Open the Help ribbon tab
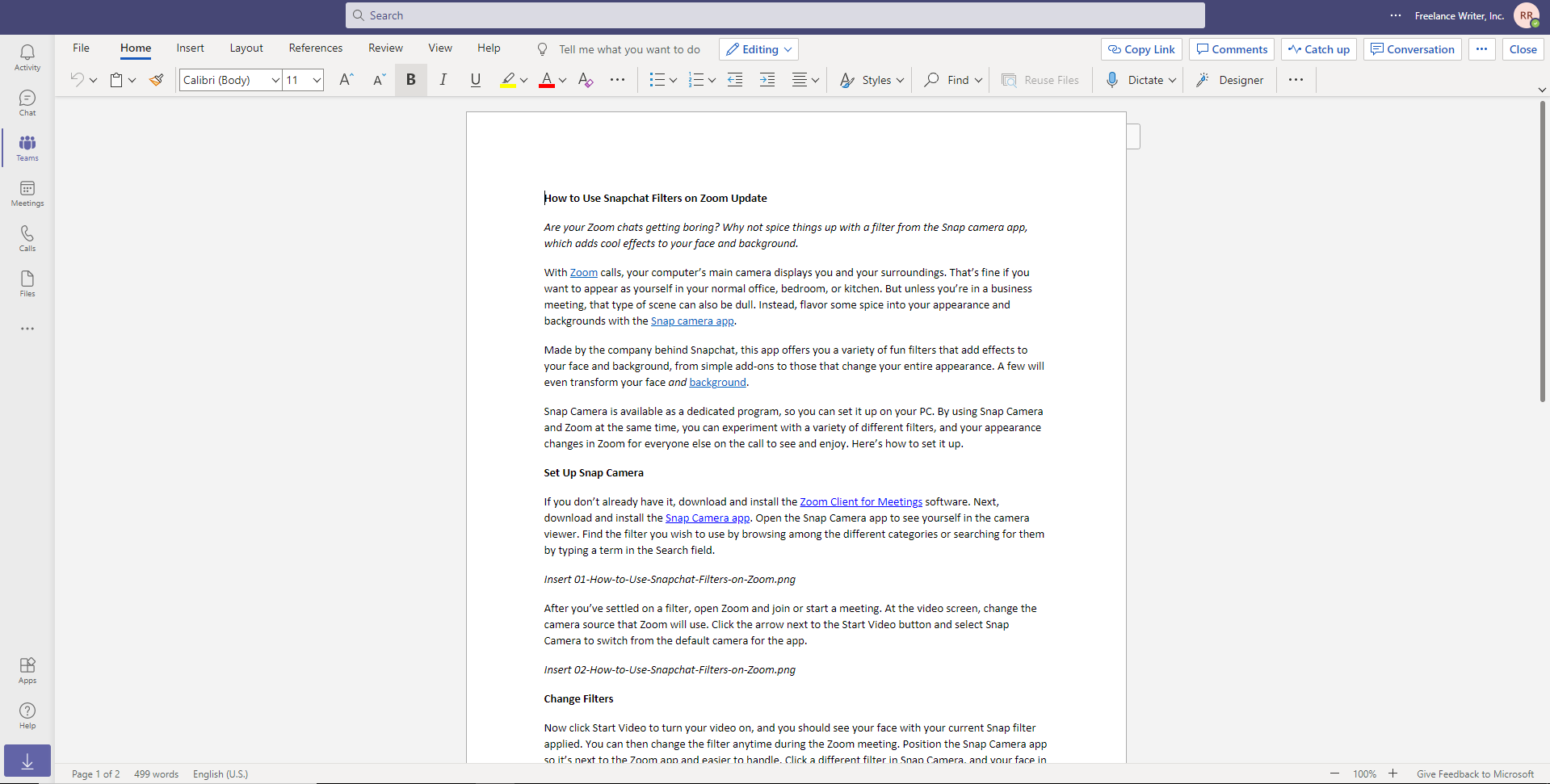Screen dimensions: 1550x784 [489, 48]
